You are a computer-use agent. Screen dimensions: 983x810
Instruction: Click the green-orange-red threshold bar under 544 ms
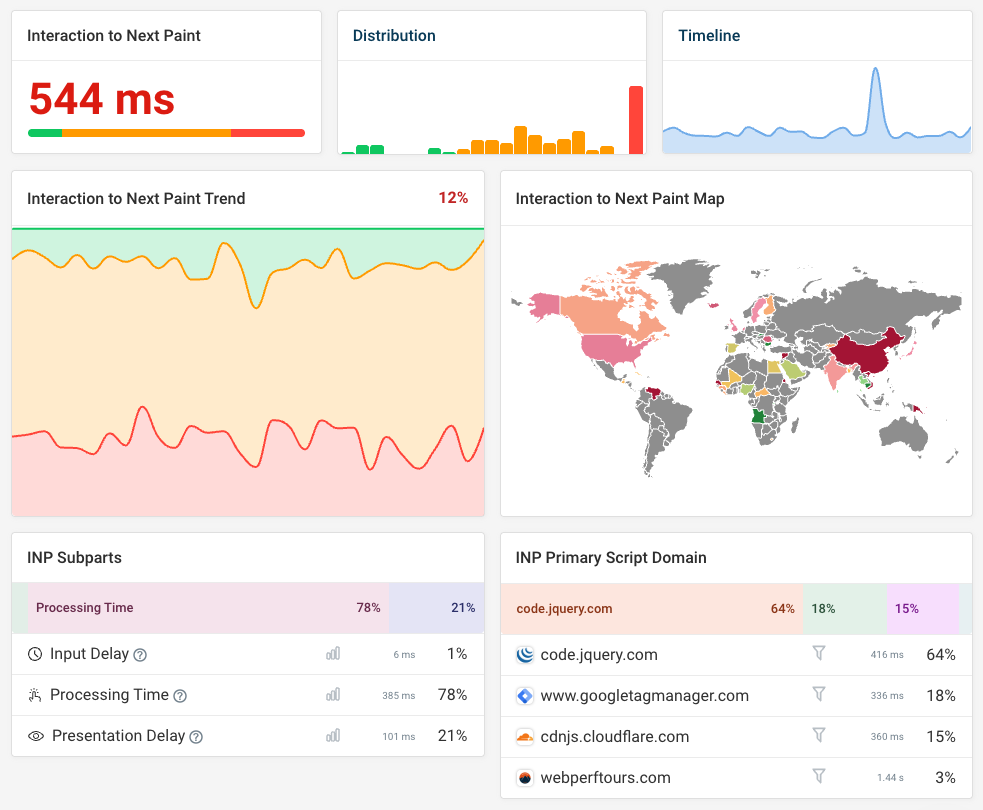pyautogui.click(x=166, y=132)
